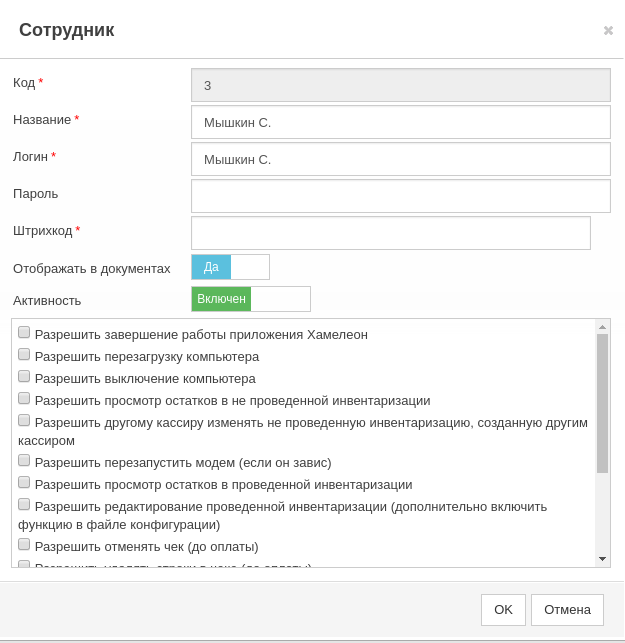The image size is (625, 643).
Task: Edit the Логин input field
Action: click(401, 159)
